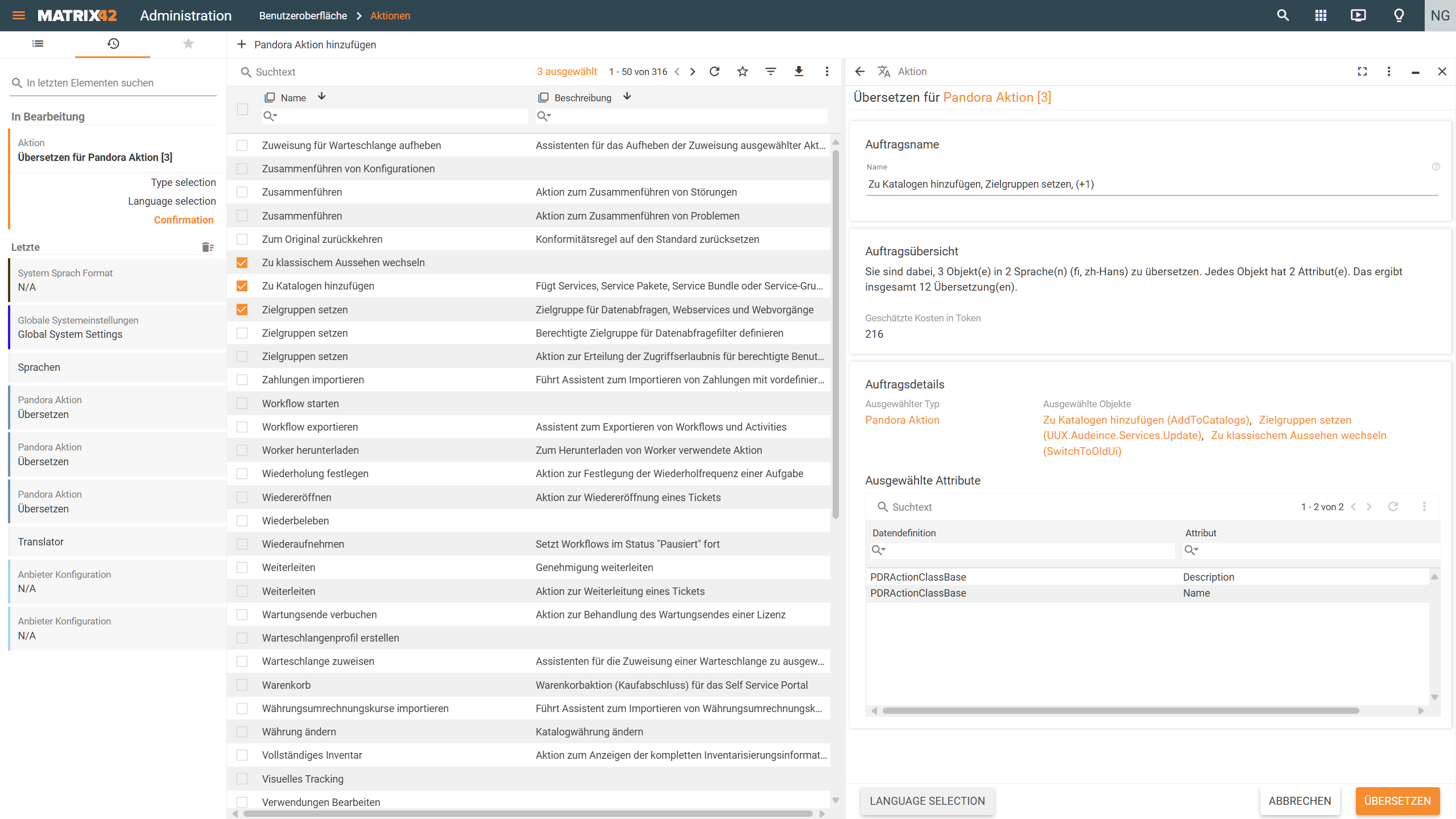Viewport: 1456px width, 819px height.
Task: Click the download export icon
Action: (x=799, y=72)
